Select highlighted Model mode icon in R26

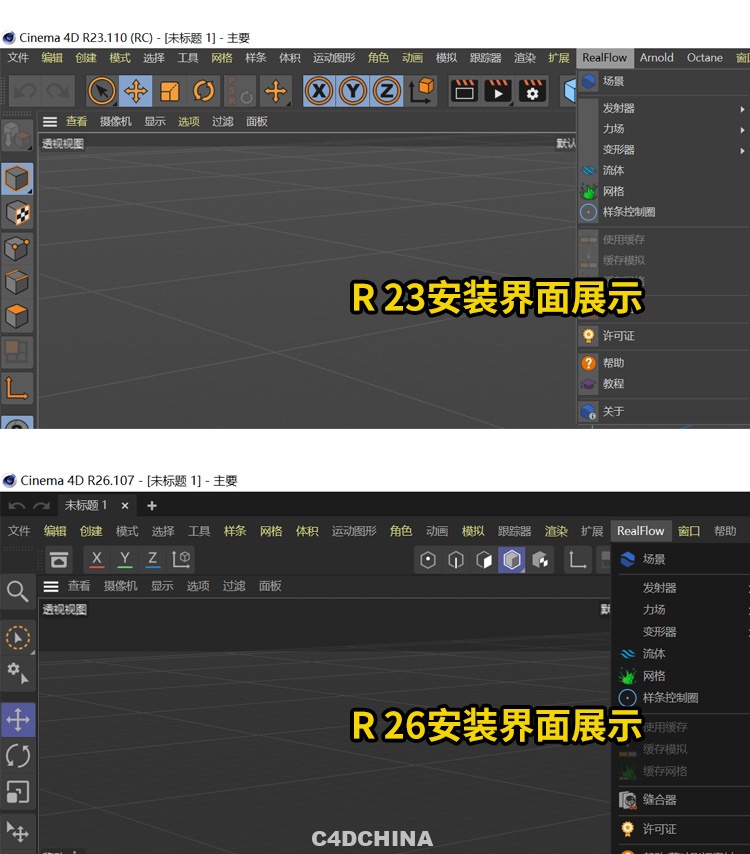tap(512, 560)
